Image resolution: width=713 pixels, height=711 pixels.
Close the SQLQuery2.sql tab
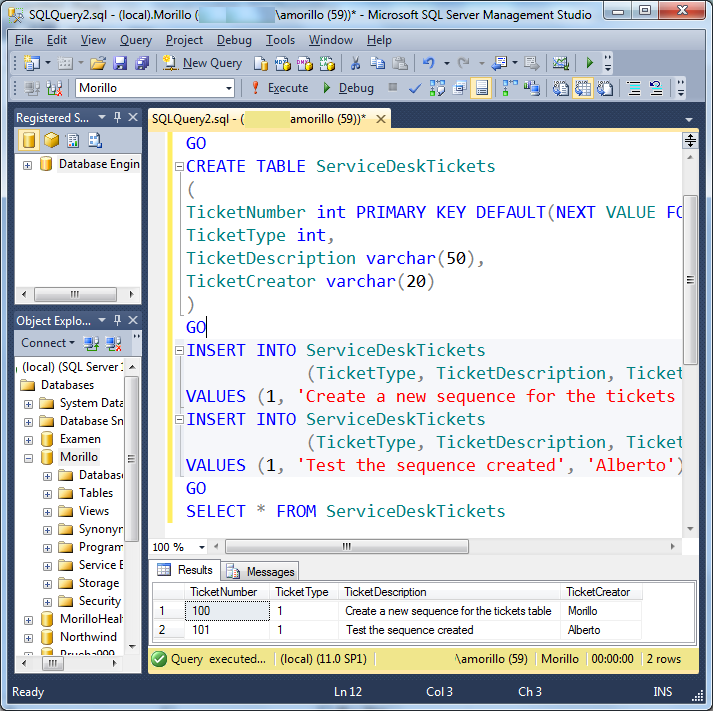click(381, 119)
